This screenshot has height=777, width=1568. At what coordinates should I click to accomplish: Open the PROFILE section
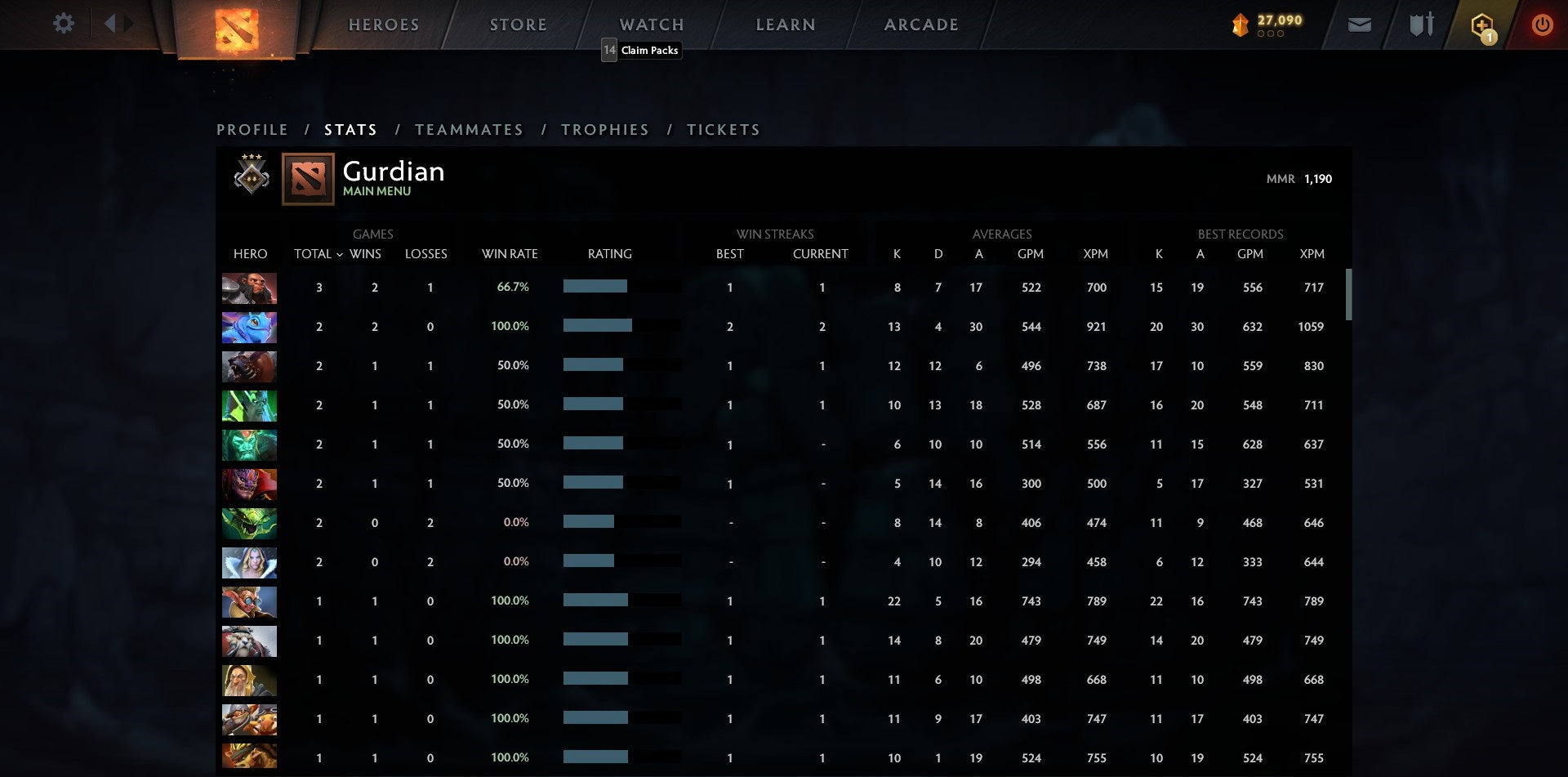click(252, 129)
